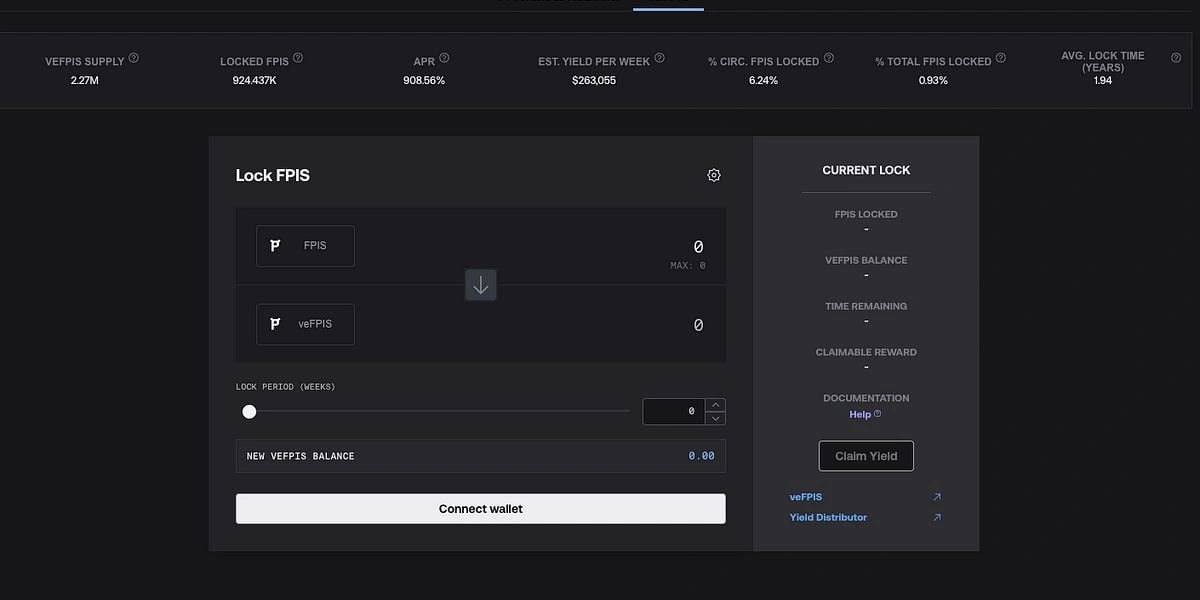Click % CIRC. FPIS LOCKED help icon
Viewport: 1200px width, 600px height.
(829, 58)
